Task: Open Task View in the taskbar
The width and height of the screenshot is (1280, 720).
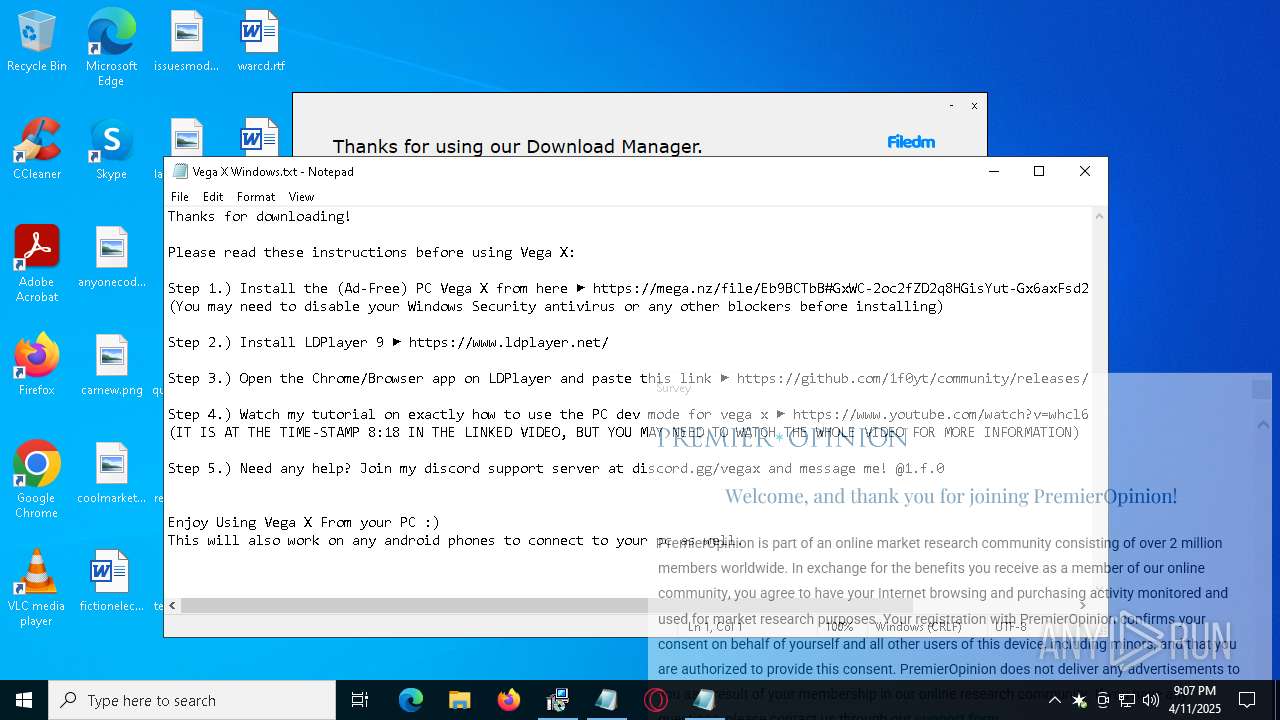Action: pos(360,700)
